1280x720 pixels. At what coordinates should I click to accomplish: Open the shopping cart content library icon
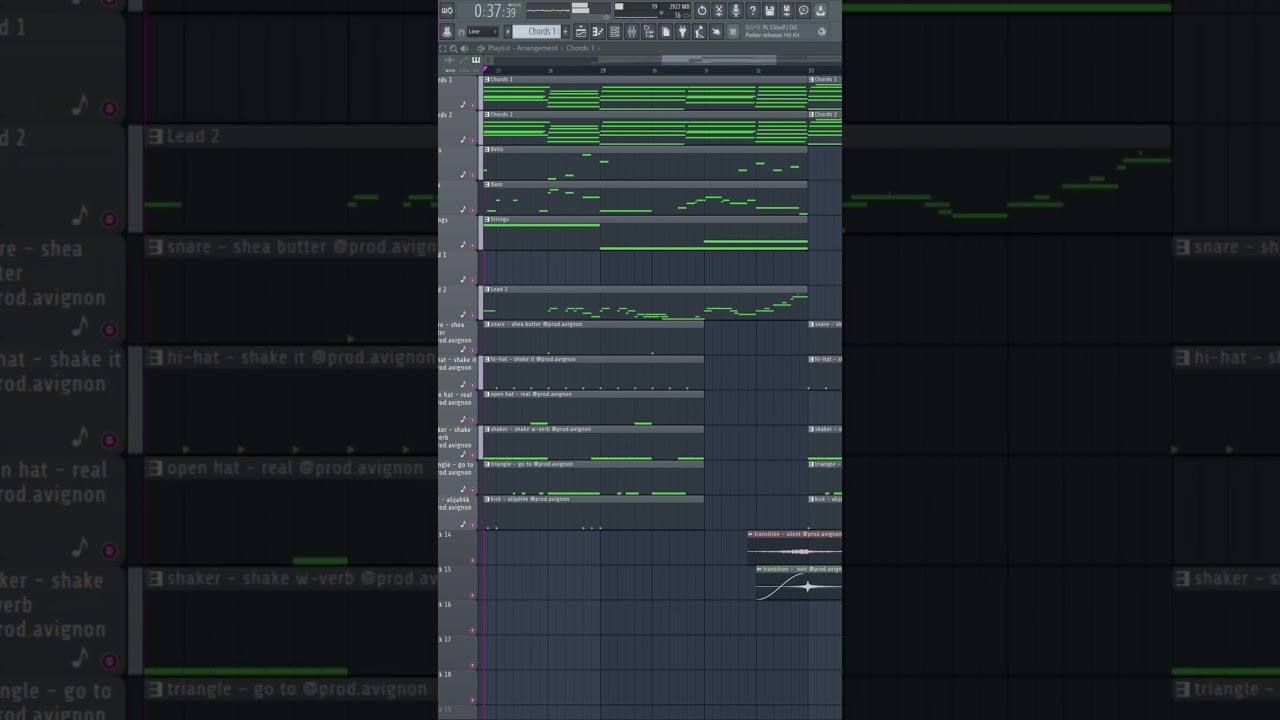click(733, 32)
